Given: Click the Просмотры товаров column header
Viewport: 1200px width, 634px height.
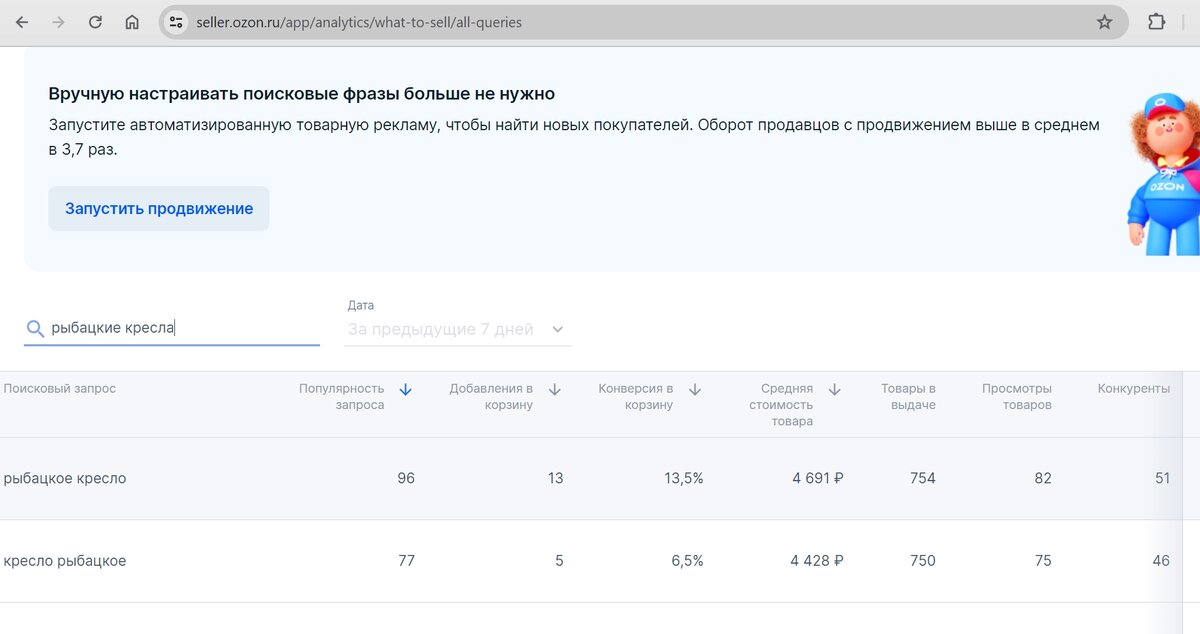Looking at the screenshot, I should point(1016,397).
